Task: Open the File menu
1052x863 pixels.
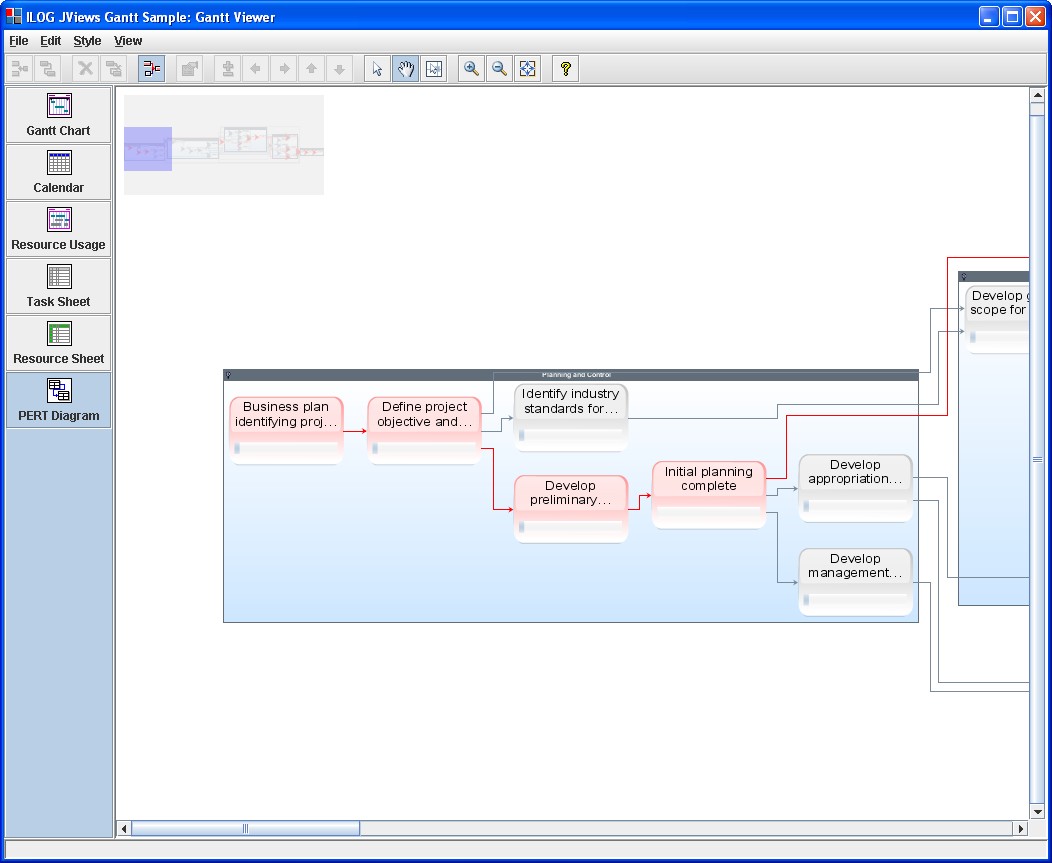Action: 19,41
